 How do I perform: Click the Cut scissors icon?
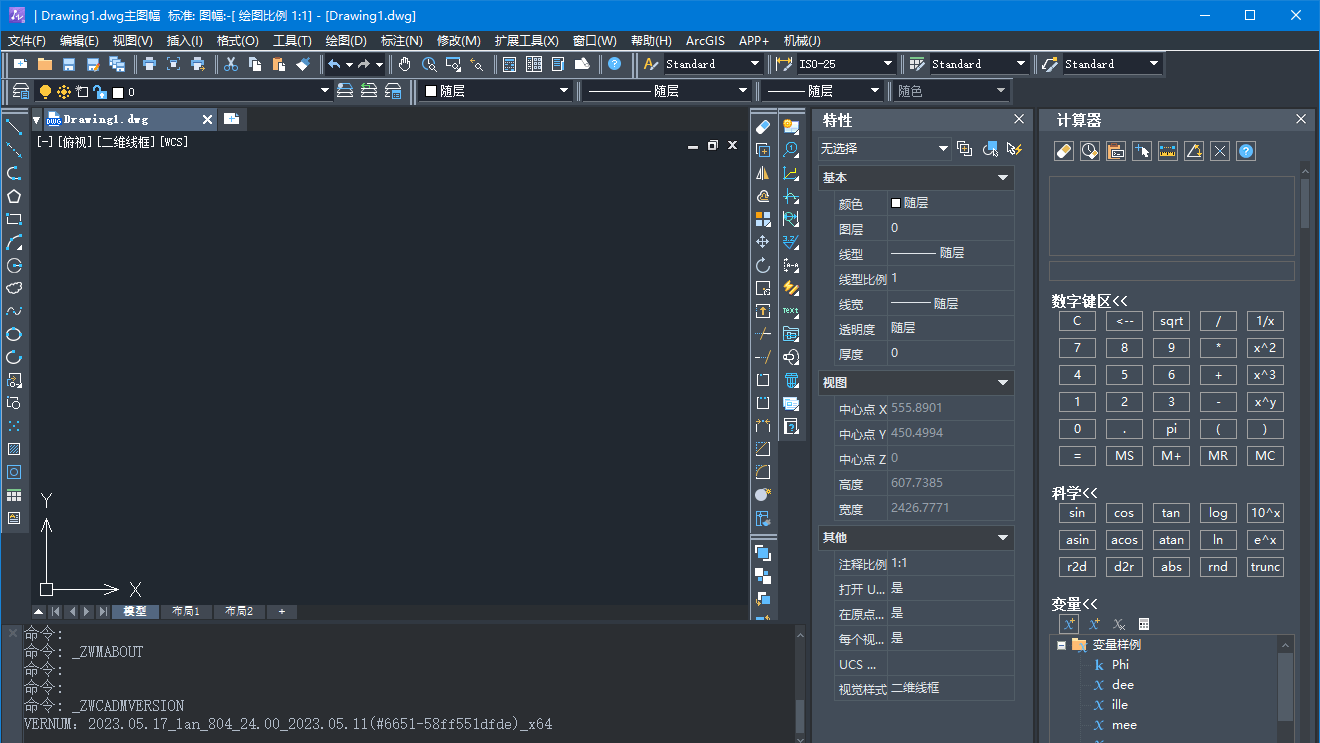(x=231, y=64)
